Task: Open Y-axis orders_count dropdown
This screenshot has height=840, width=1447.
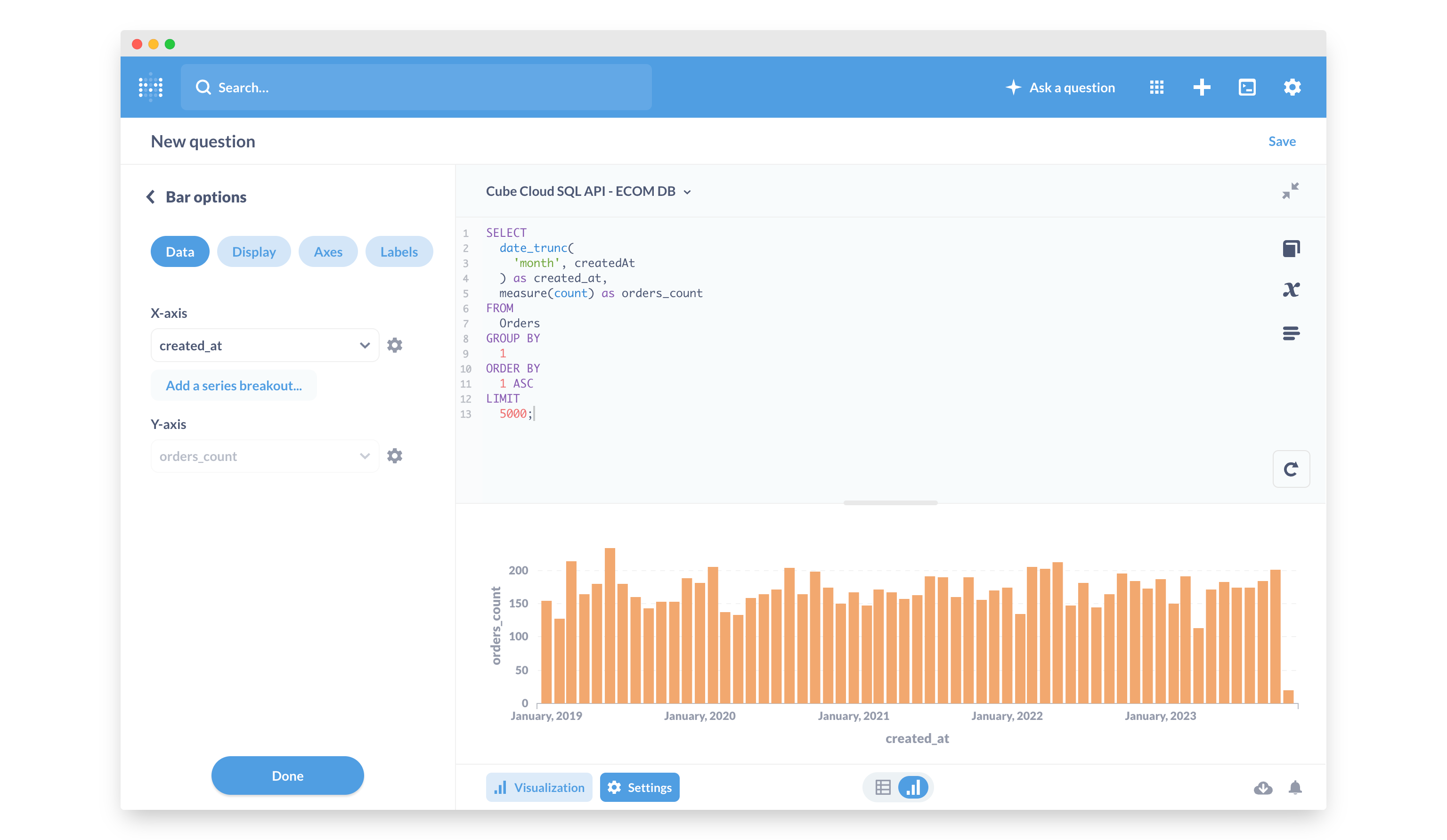Action: pos(265,456)
